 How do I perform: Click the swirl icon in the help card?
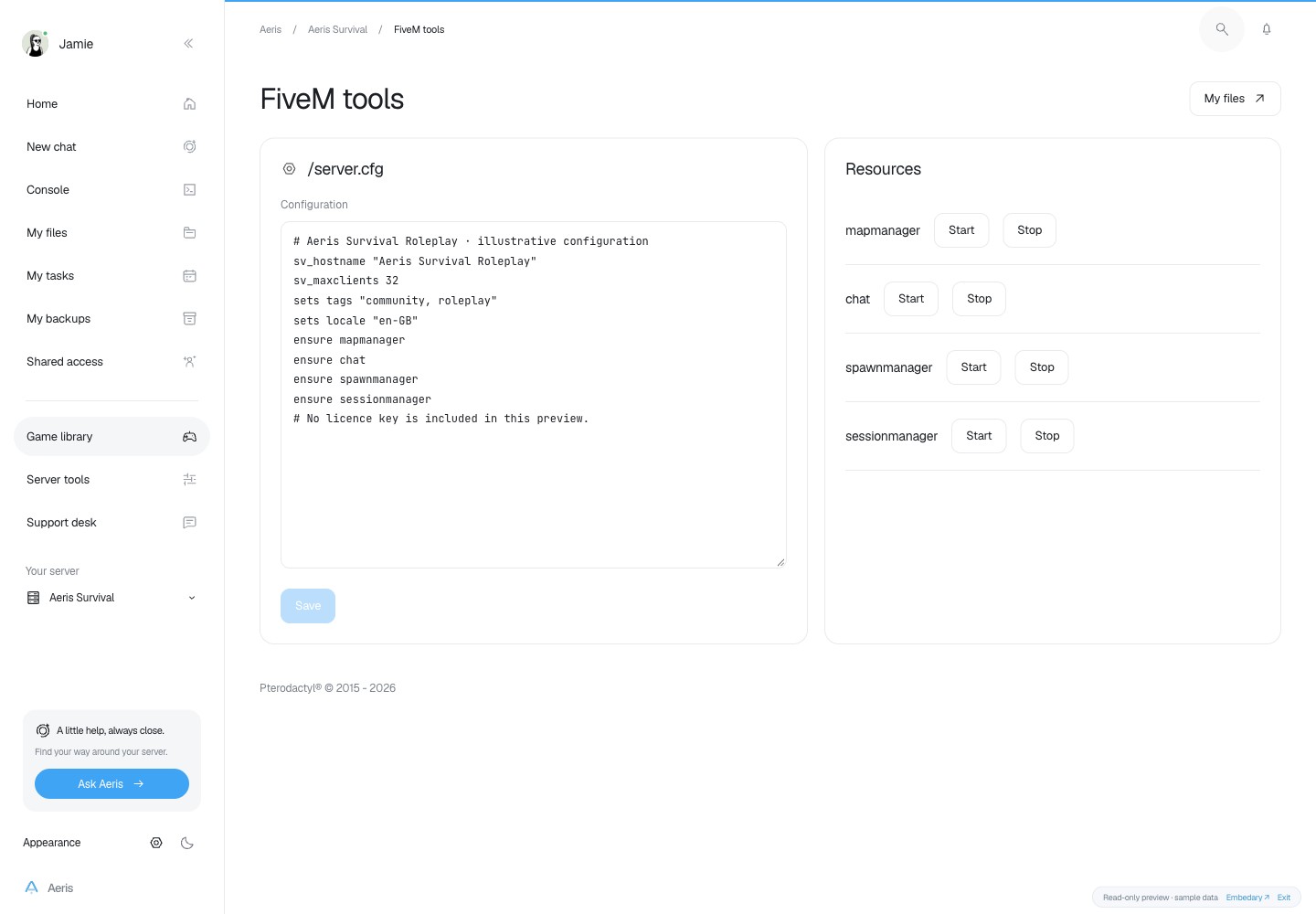43,730
